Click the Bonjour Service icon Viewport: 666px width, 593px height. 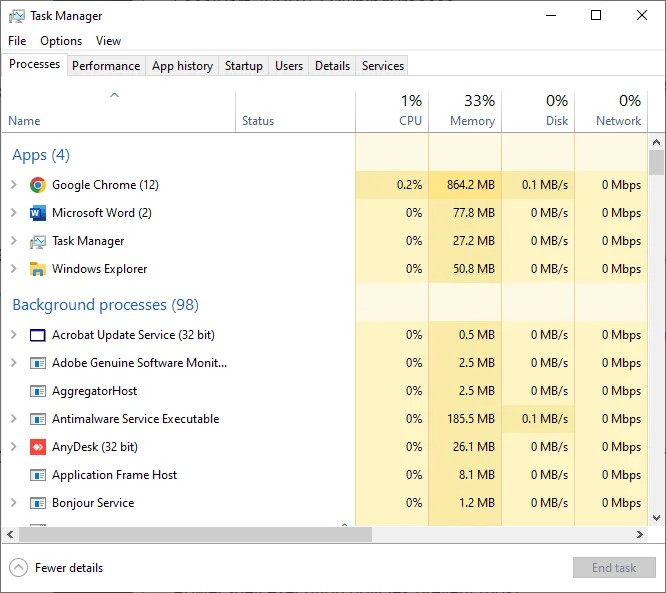click(x=38, y=503)
